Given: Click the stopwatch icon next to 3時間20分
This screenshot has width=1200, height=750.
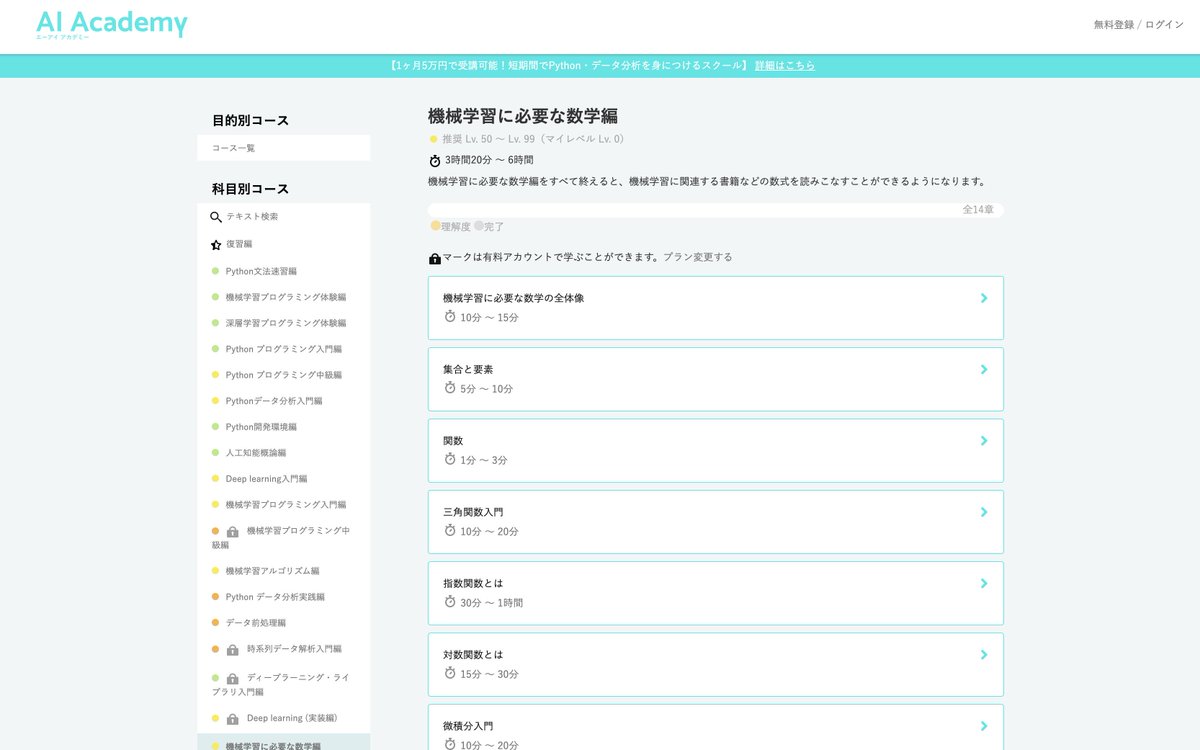Looking at the screenshot, I should click(435, 160).
